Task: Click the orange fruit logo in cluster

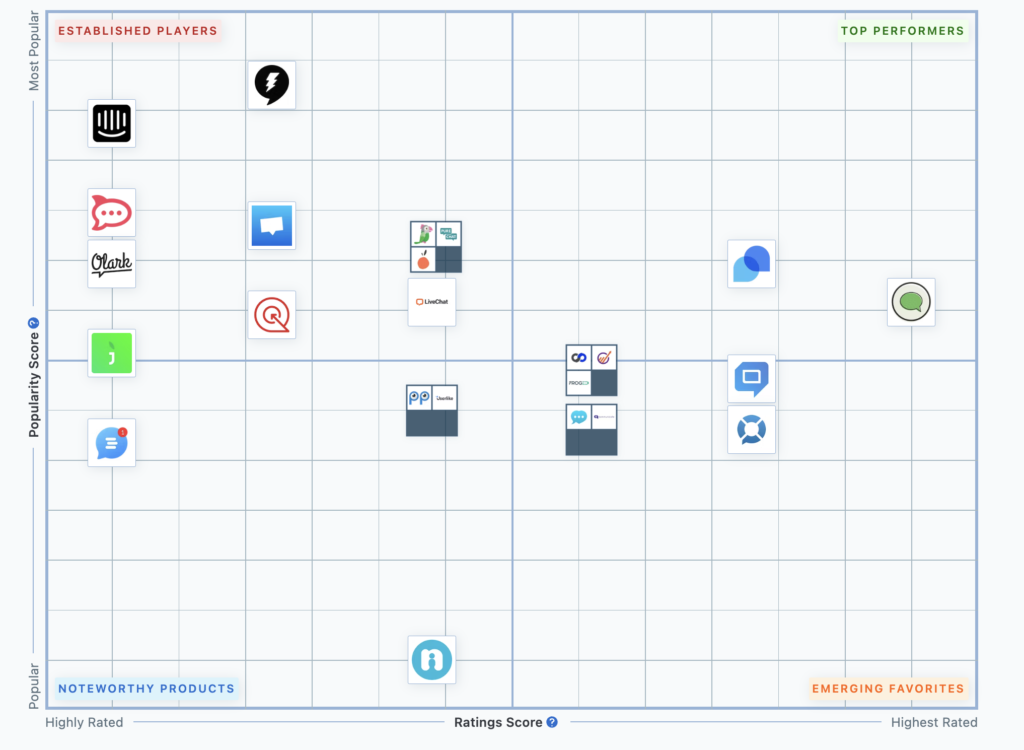Action: [423, 259]
